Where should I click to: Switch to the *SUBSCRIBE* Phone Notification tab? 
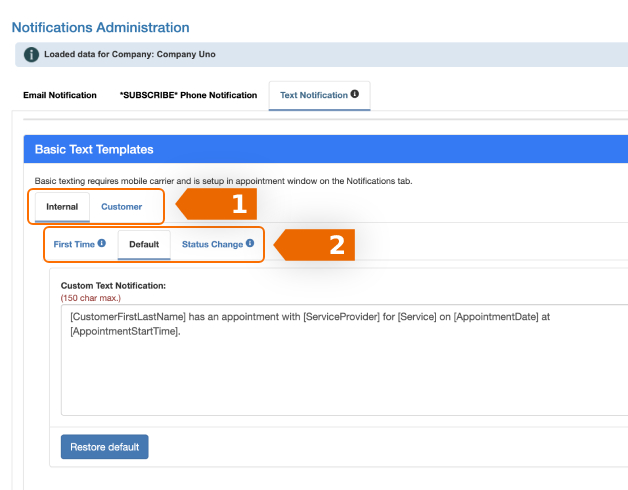188,95
